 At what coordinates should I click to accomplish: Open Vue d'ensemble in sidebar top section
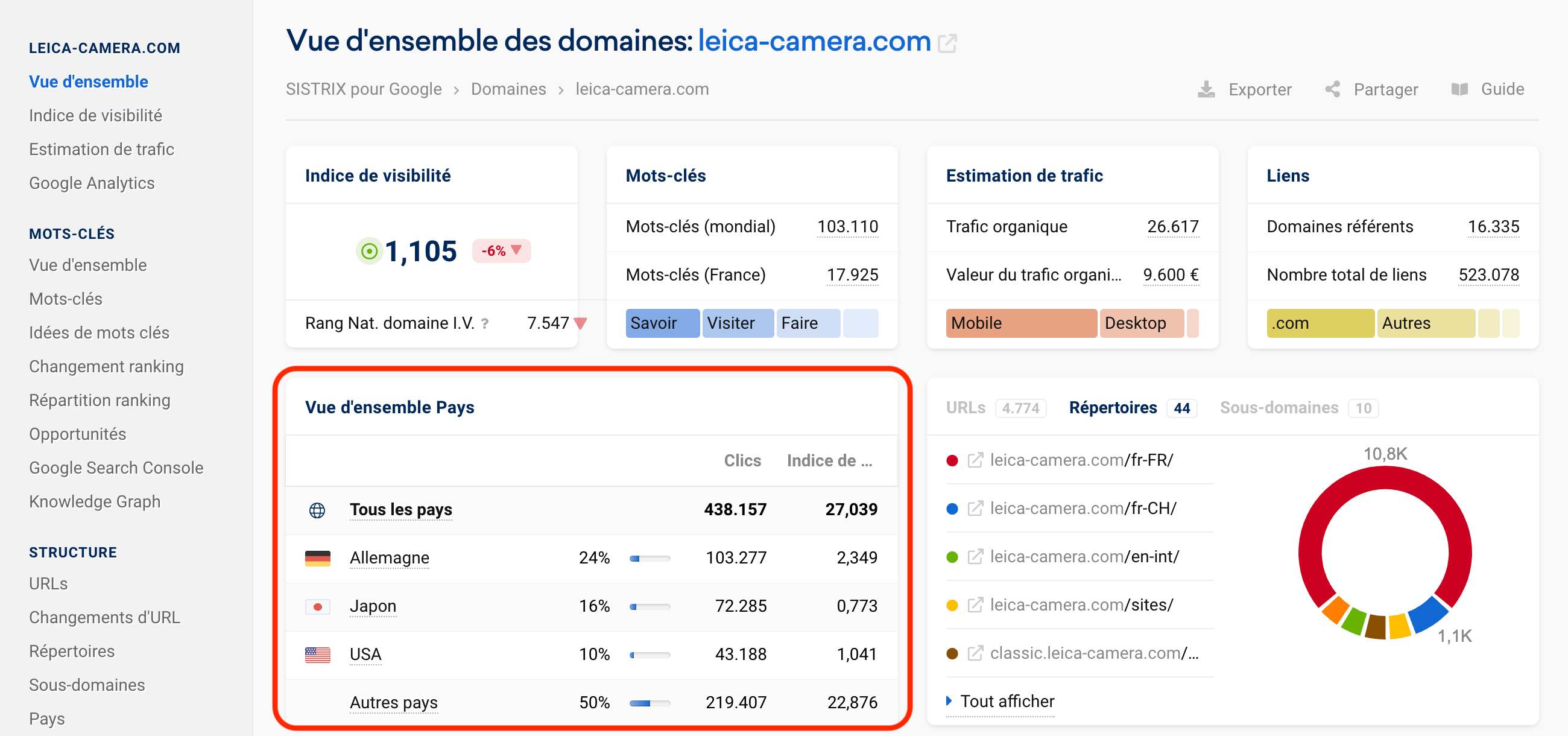tap(88, 81)
